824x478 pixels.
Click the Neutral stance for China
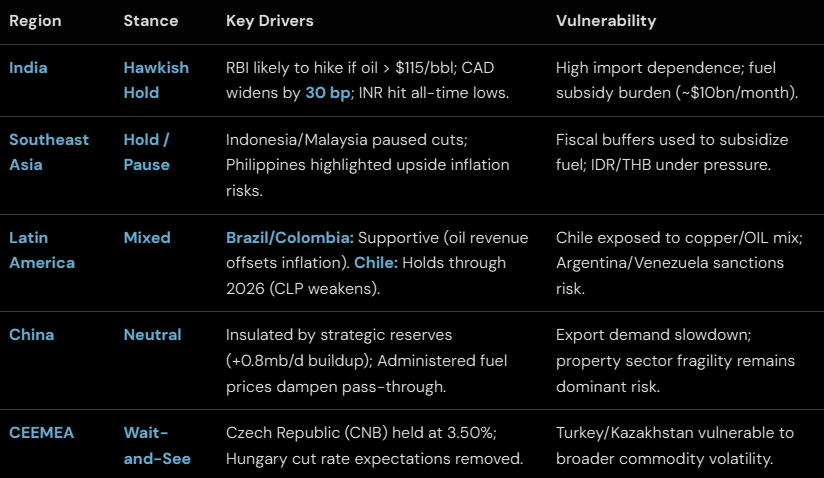[x=152, y=335]
